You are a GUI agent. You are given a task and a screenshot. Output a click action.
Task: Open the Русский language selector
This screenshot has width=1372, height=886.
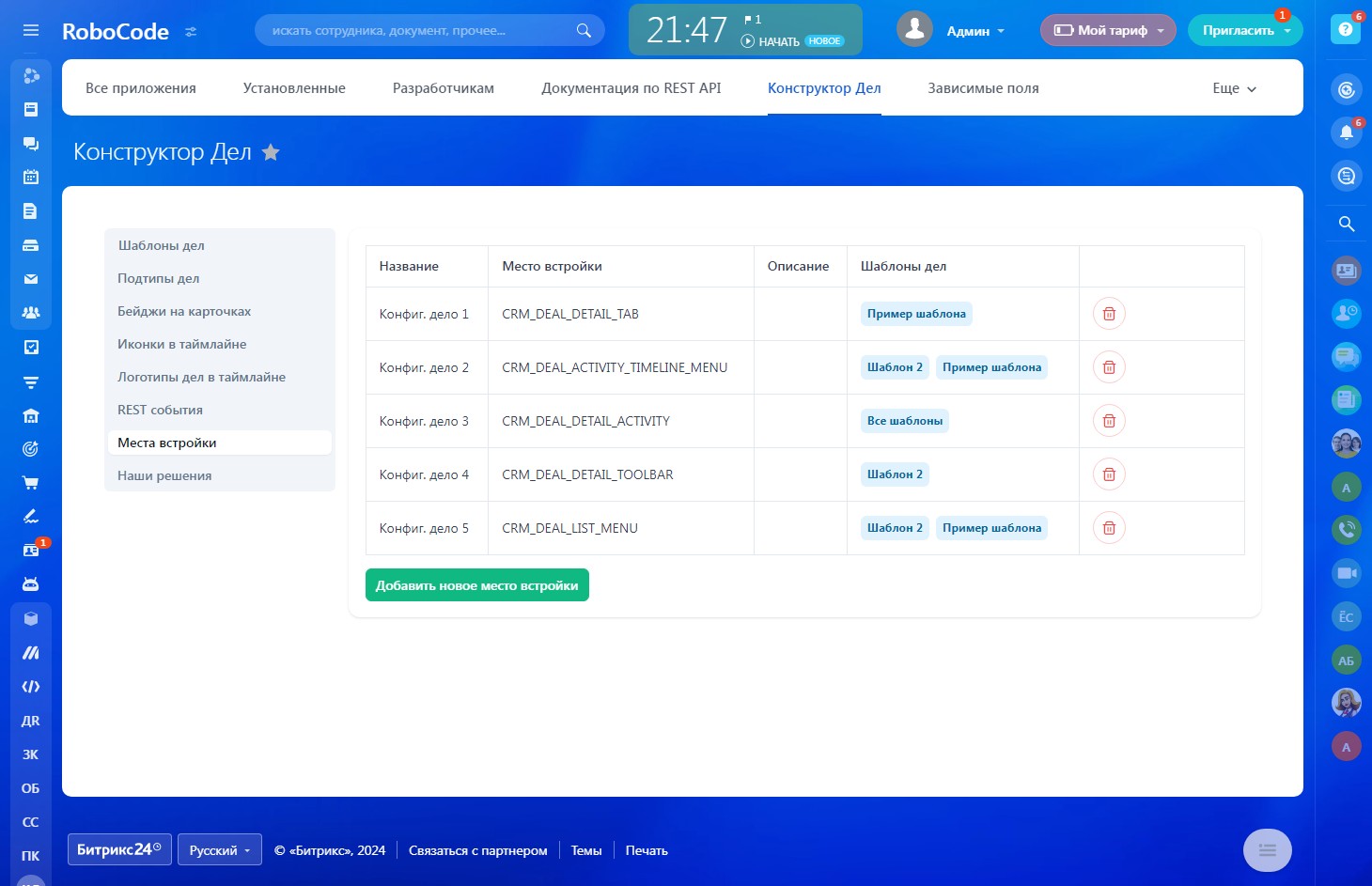click(219, 850)
